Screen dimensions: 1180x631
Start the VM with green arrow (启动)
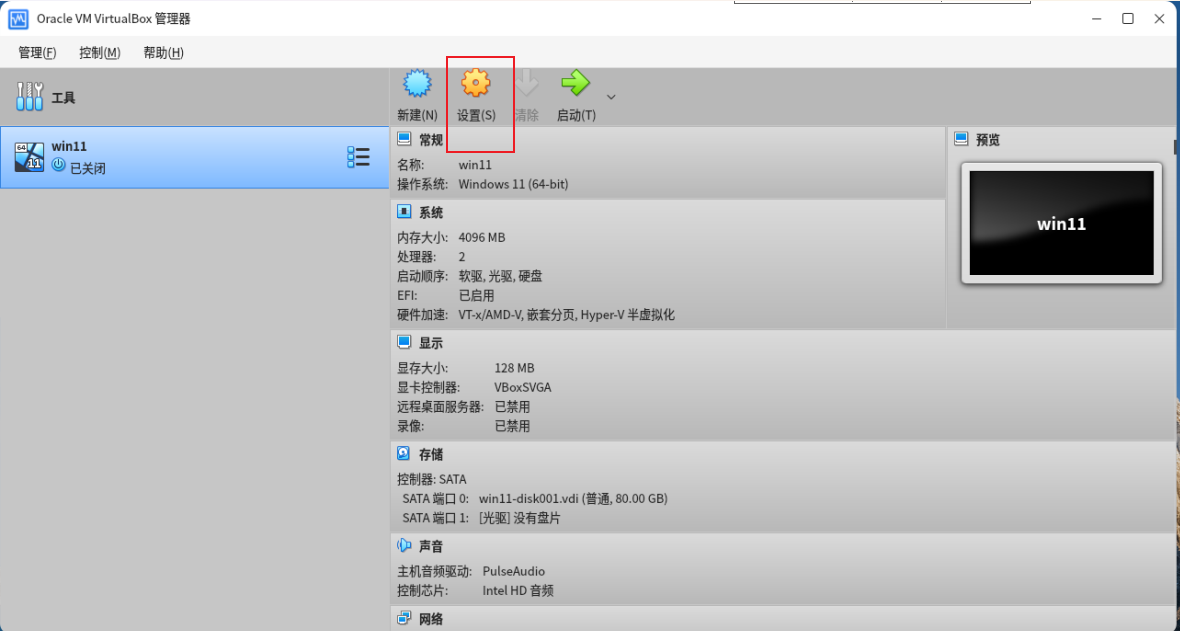click(x=576, y=83)
